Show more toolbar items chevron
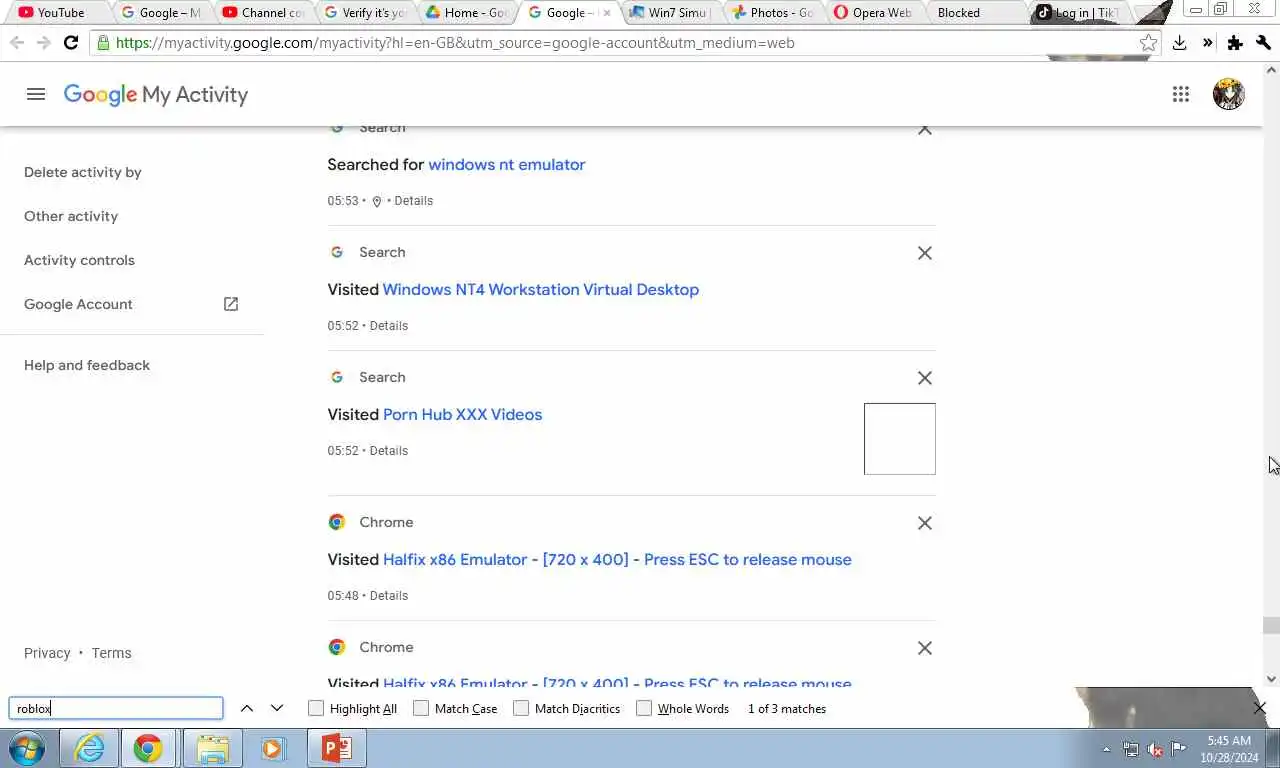This screenshot has width=1280, height=768. click(1207, 43)
